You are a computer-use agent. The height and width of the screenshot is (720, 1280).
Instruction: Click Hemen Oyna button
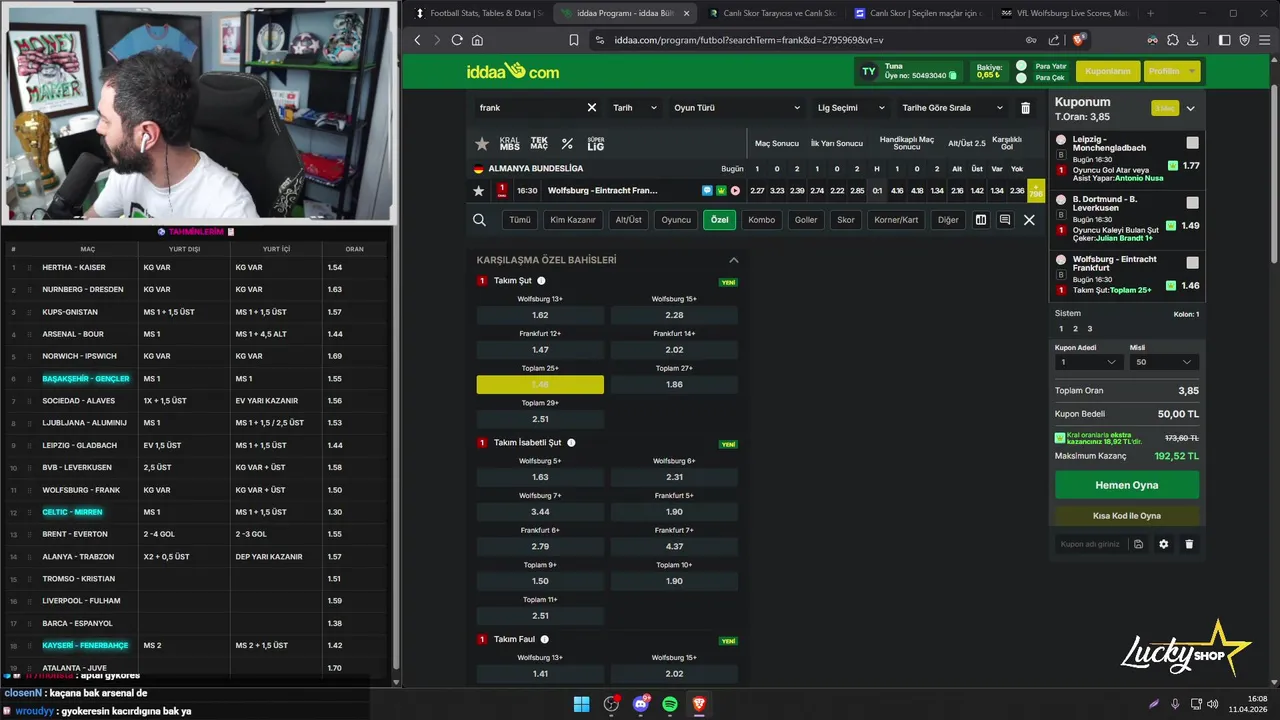pyautogui.click(x=1127, y=485)
